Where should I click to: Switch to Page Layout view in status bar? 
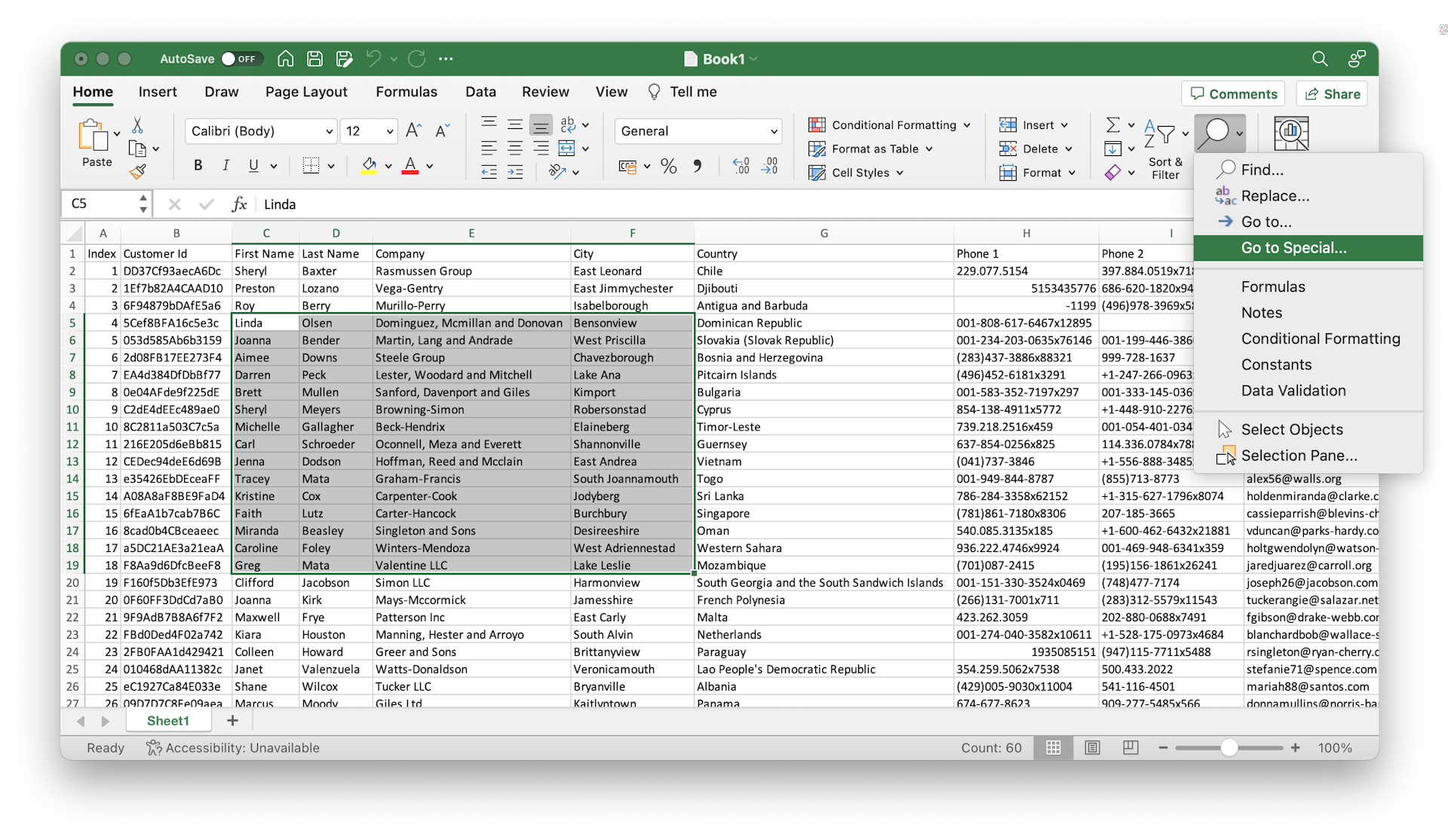click(1092, 747)
